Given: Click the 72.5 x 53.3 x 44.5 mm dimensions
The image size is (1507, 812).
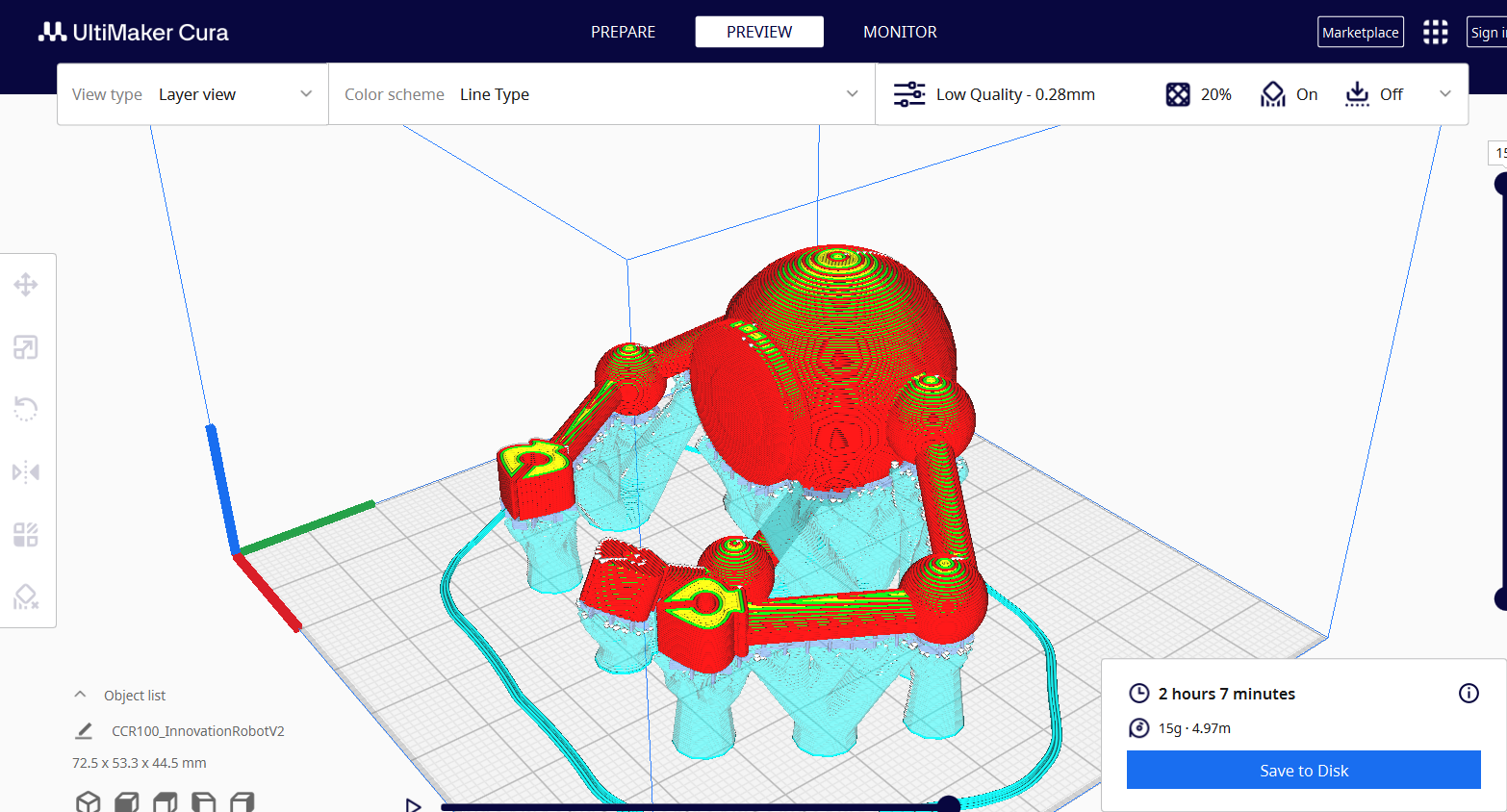Looking at the screenshot, I should pos(140,763).
